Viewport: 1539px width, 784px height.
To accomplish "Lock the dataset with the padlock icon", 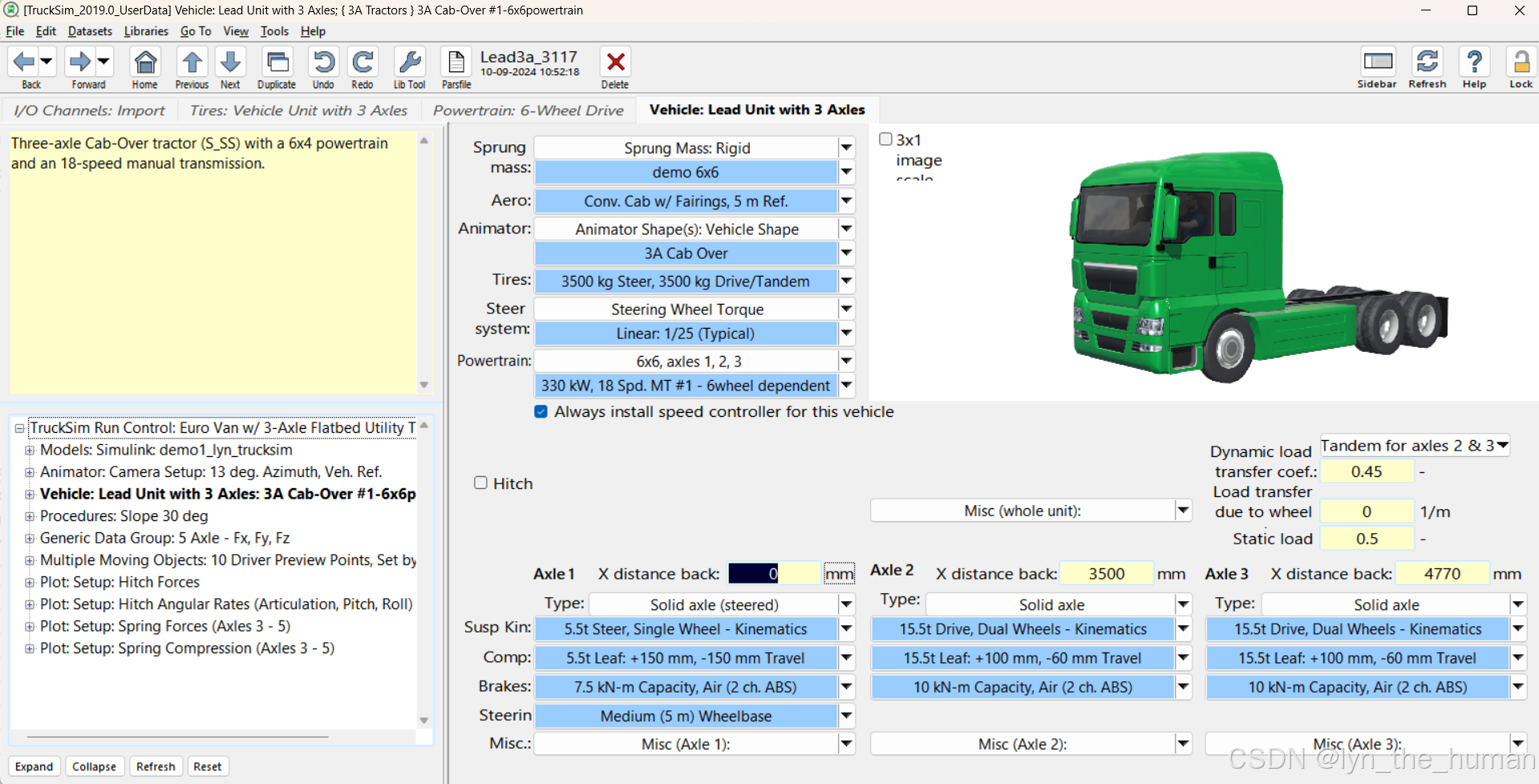I will pyautogui.click(x=1521, y=62).
